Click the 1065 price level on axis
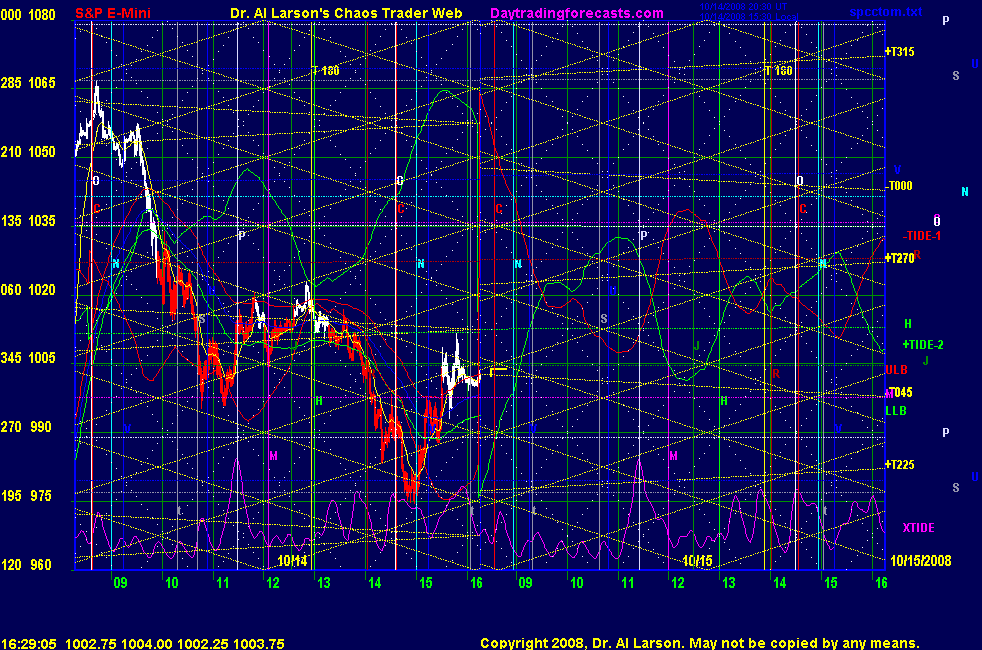The width and height of the screenshot is (982, 650). (x=44, y=83)
